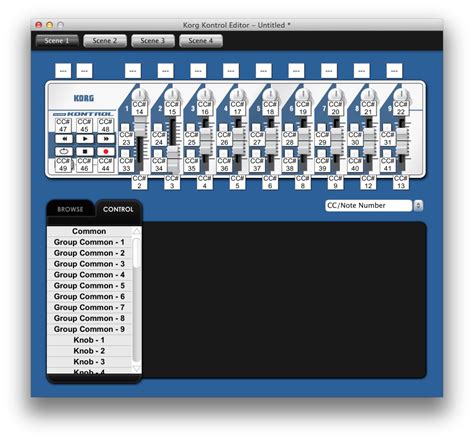Select Group Common - 5 in the list

(89, 286)
